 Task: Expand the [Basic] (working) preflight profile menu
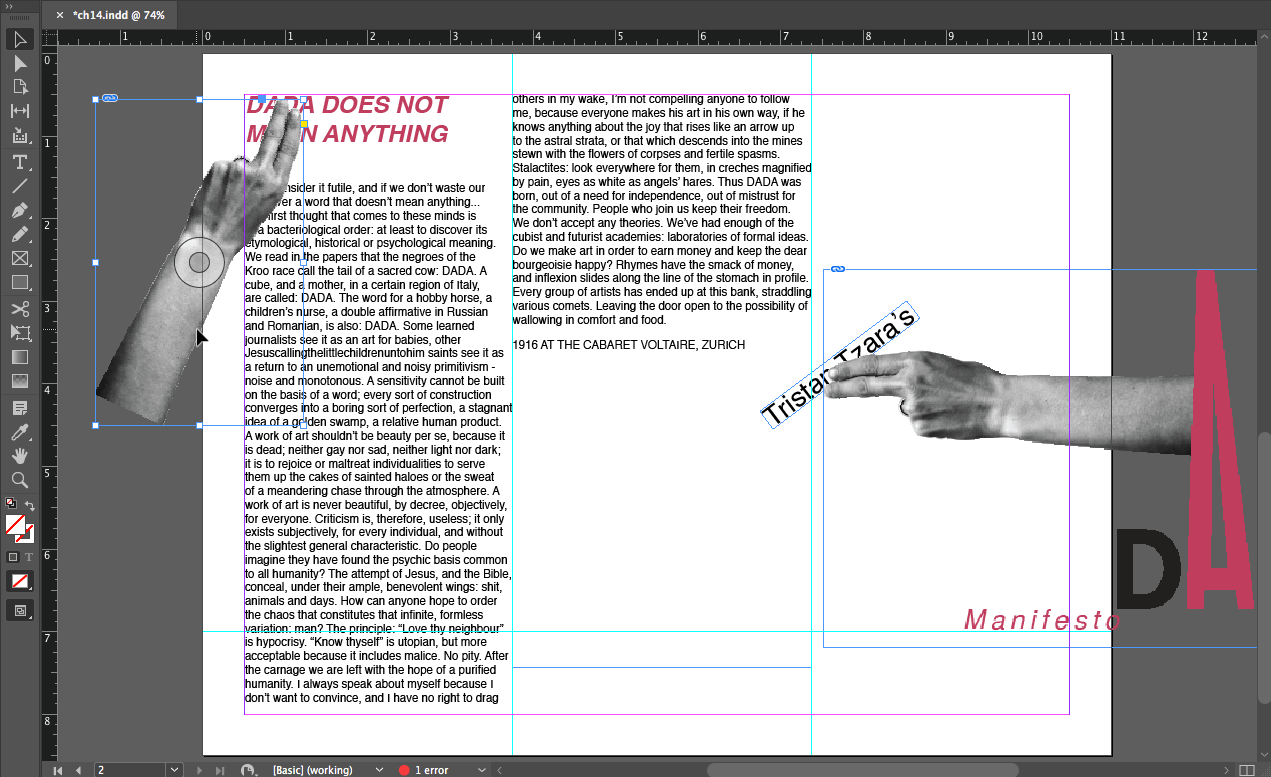pyautogui.click(x=379, y=770)
